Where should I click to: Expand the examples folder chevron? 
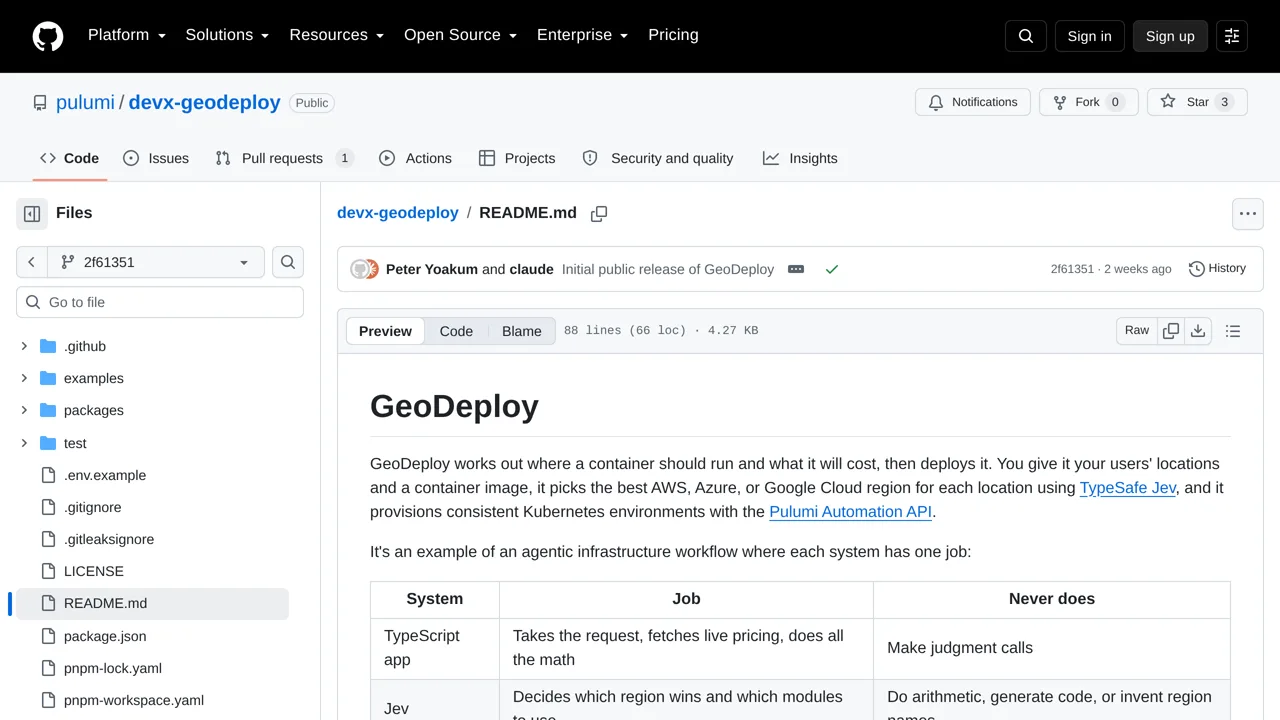24,378
